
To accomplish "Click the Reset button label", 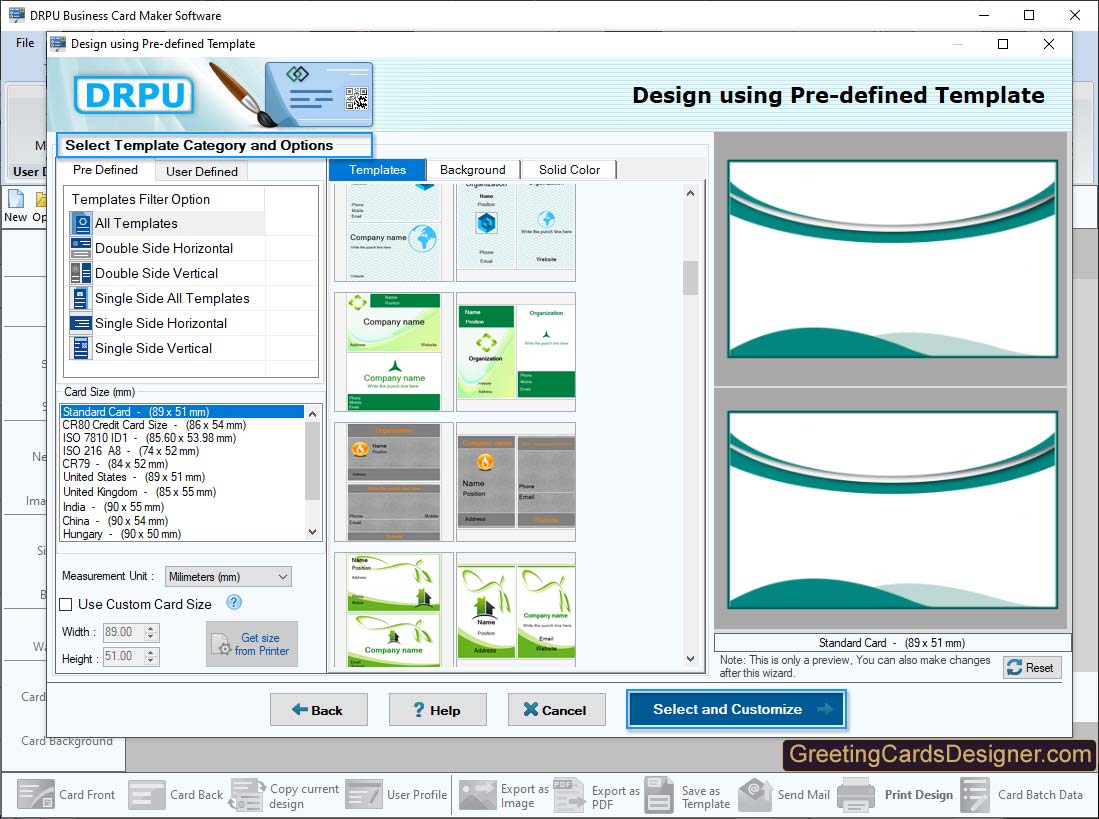I will (1039, 668).
